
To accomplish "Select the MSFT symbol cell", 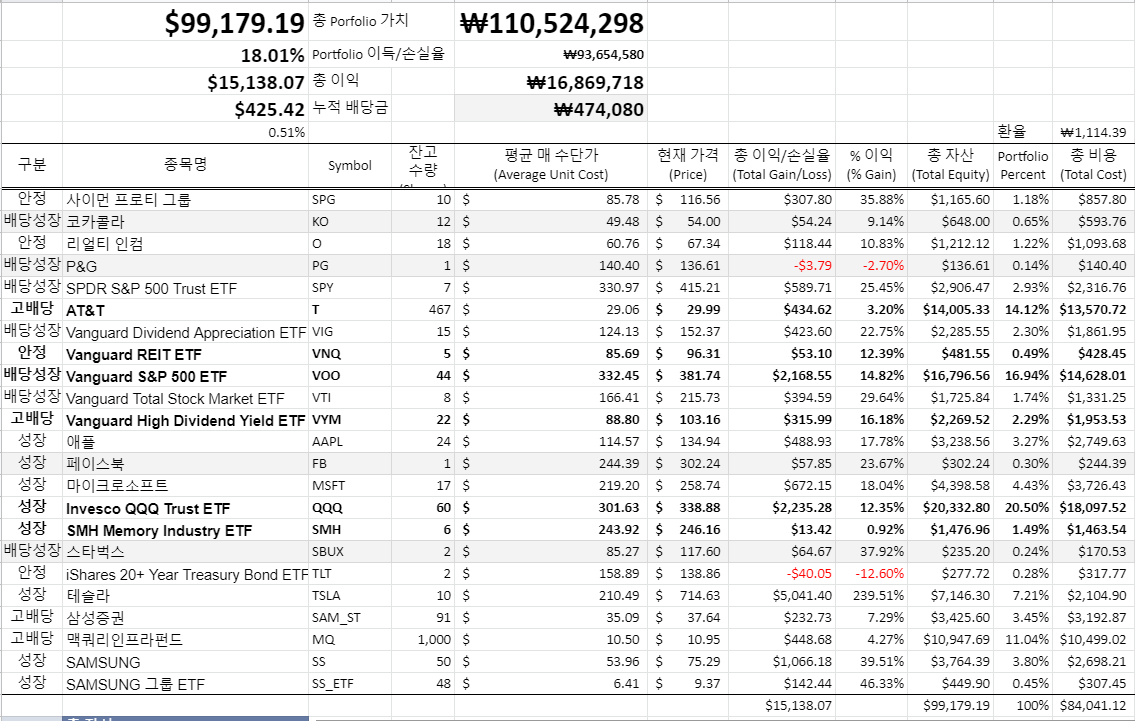I will coord(350,485).
